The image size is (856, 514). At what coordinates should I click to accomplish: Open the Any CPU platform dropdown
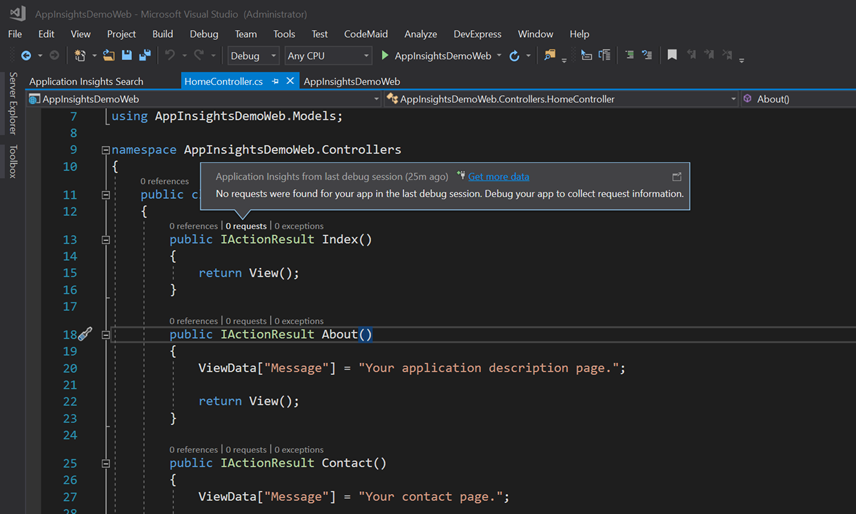point(328,56)
